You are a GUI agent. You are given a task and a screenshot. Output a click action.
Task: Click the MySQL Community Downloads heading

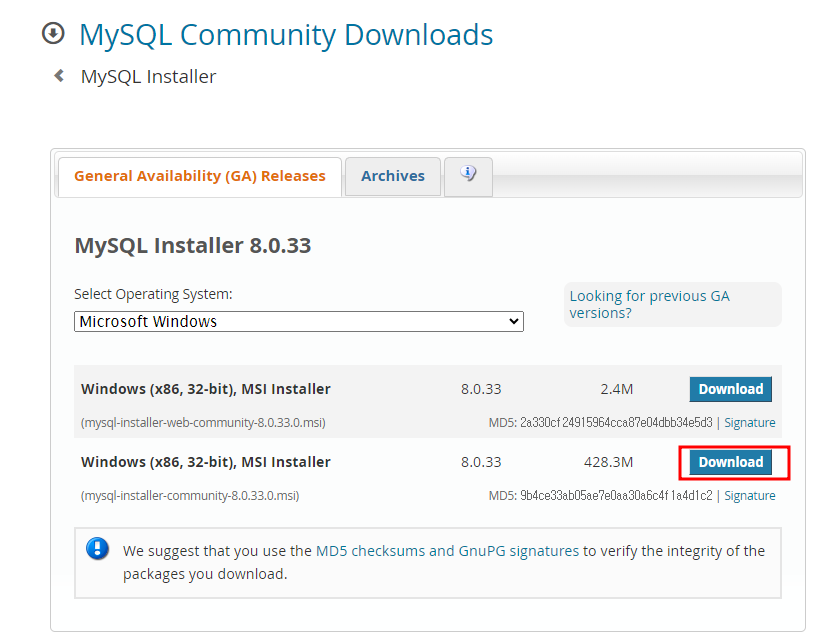[x=286, y=35]
